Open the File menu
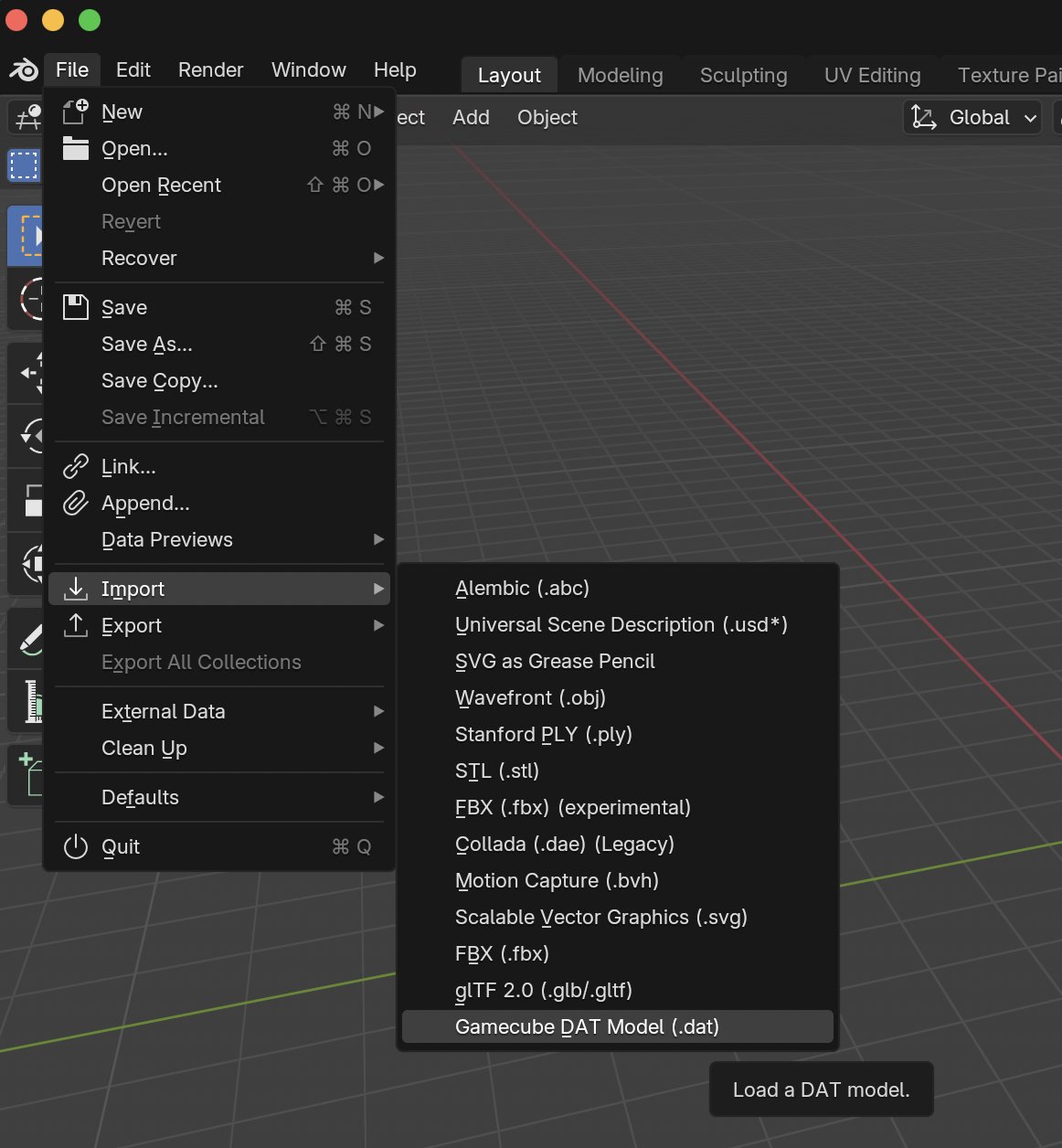This screenshot has height=1148, width=1062. pos(72,69)
